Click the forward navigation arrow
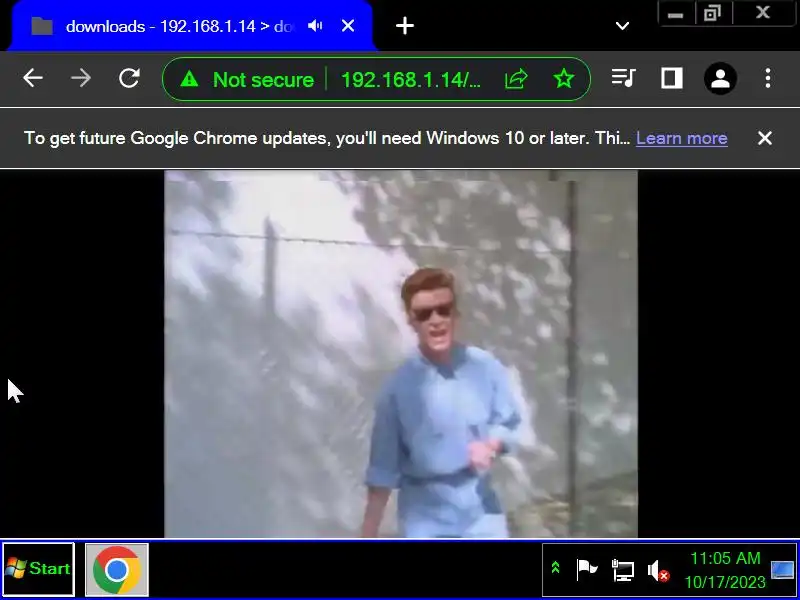Screen dimensions: 800x600 (81, 79)
